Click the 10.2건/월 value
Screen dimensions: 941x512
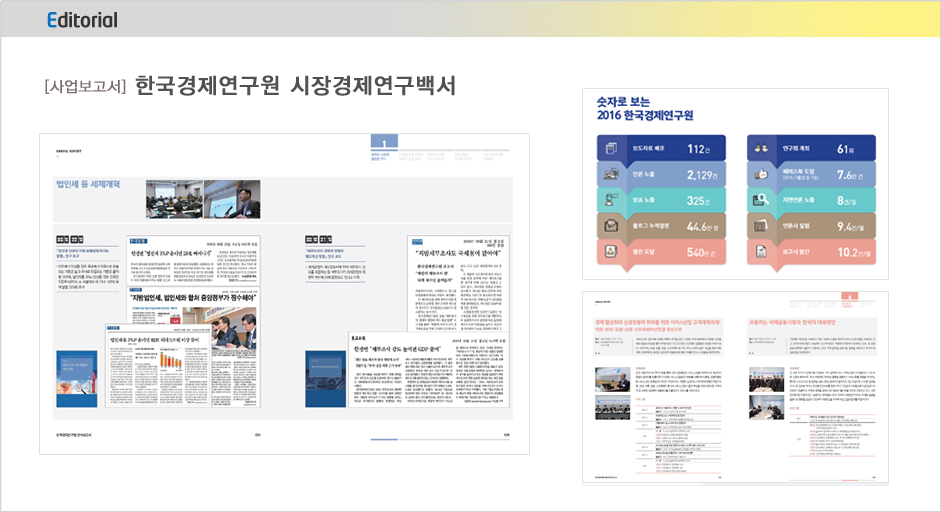(853, 252)
